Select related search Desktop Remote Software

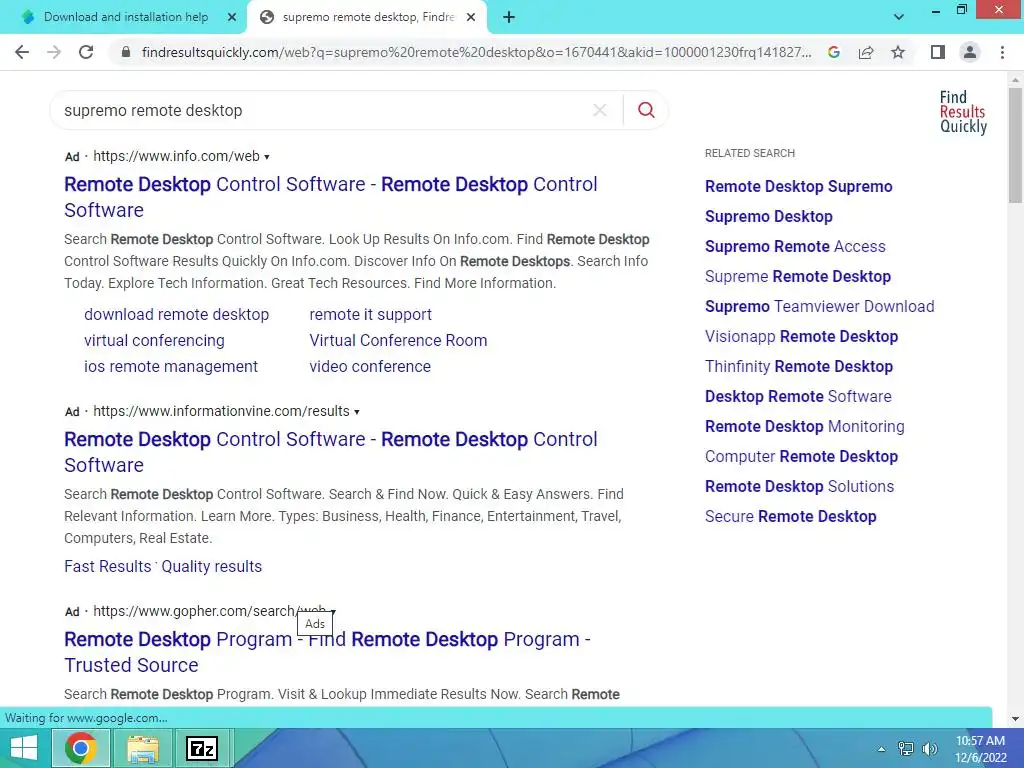tap(798, 396)
